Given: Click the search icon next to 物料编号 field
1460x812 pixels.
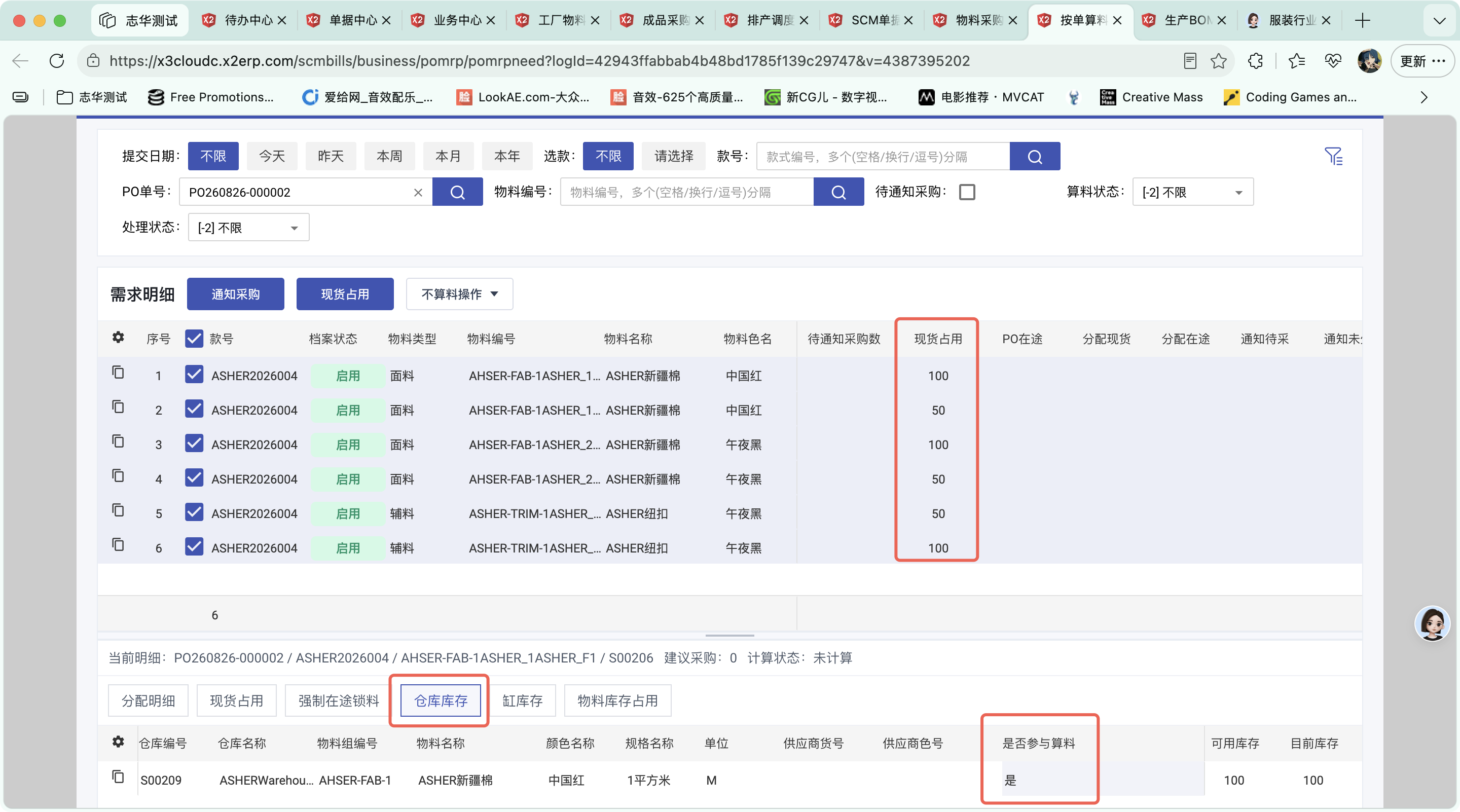Looking at the screenshot, I should 838,192.
